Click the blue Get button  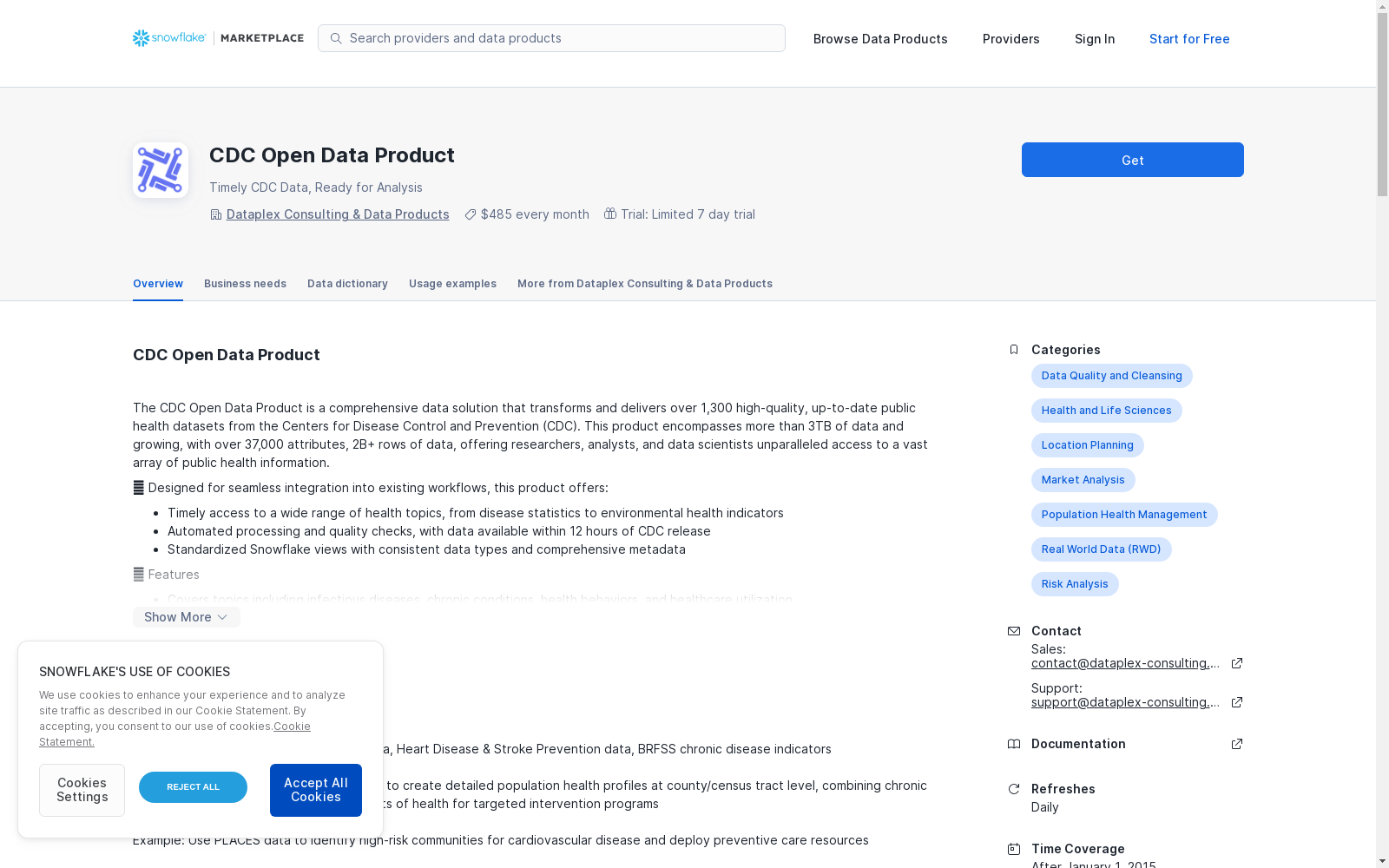point(1133,160)
